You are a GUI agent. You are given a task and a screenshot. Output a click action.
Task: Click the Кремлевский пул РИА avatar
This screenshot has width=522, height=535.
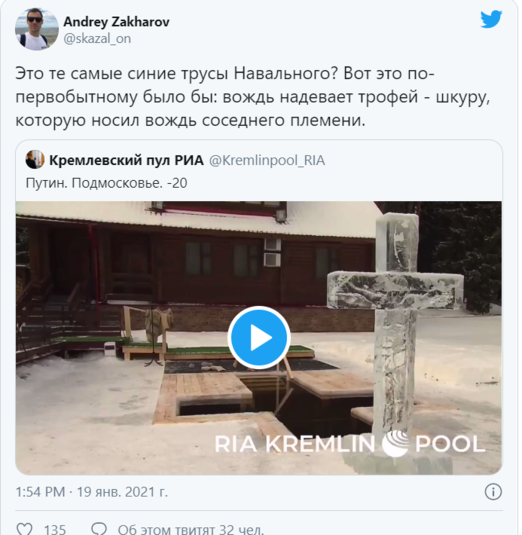(35, 160)
